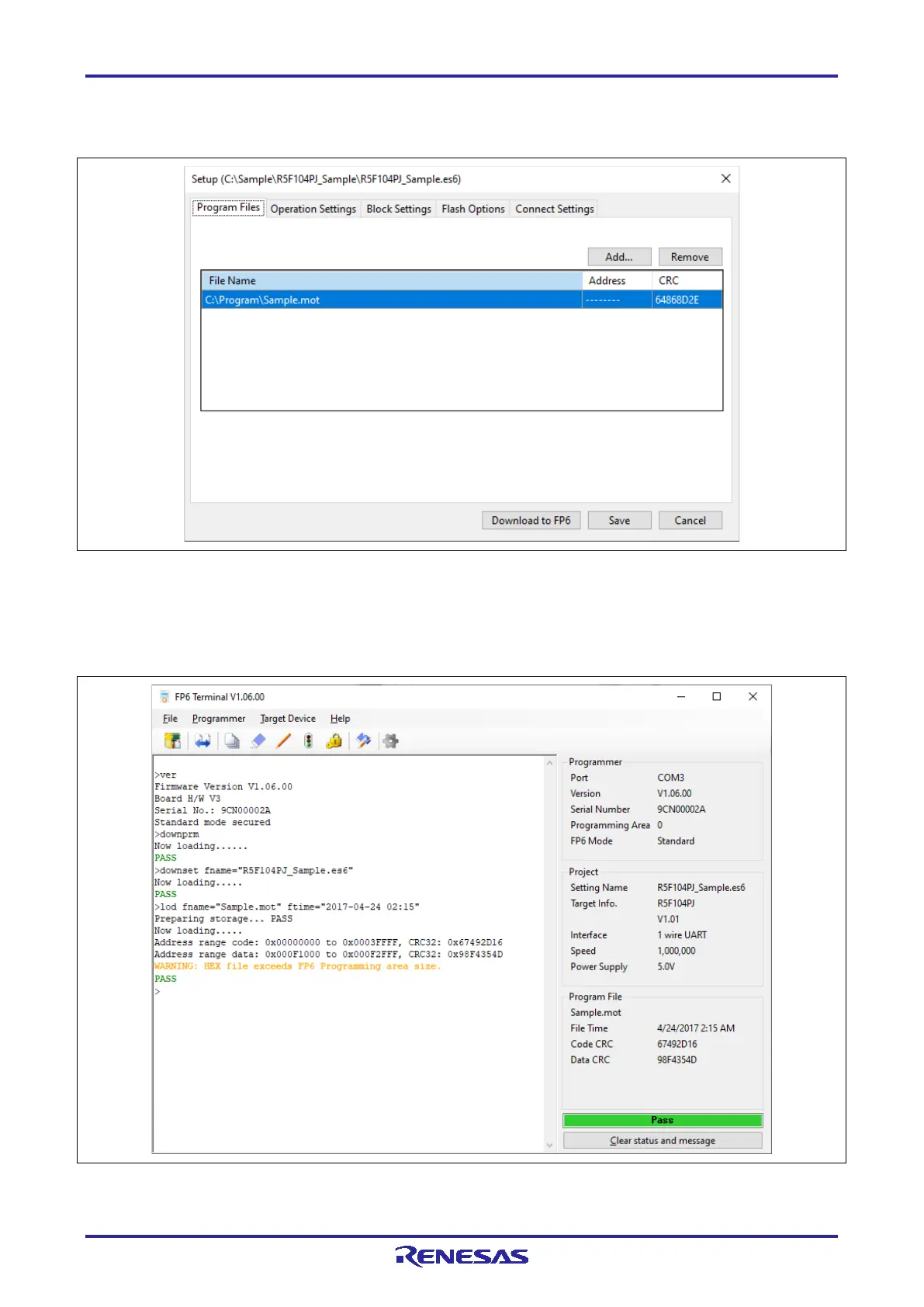Click the File Time 4/24/2017 2:15 AM
Screen dimensions: 924x1307
coord(696,1028)
